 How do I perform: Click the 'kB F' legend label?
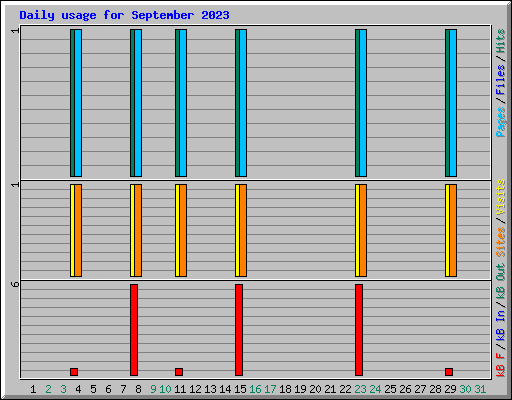click(x=501, y=365)
